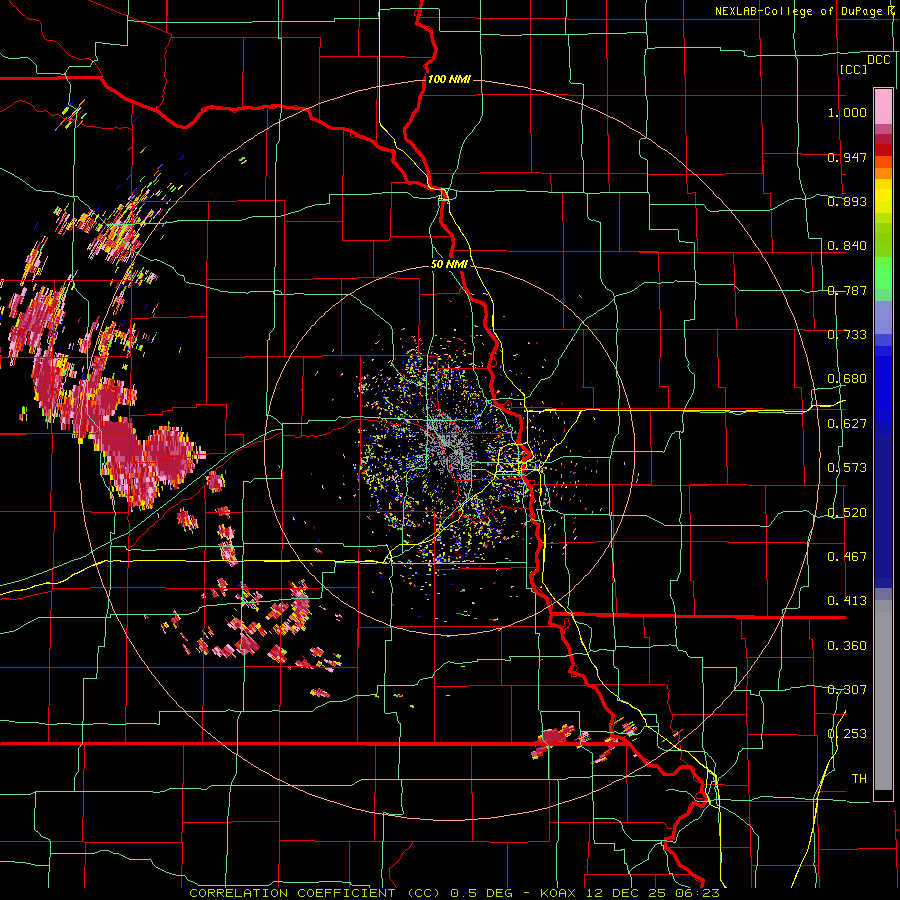Pick the gray low-value segment of the color bar
The image size is (900, 900).
pyautogui.click(x=883, y=695)
